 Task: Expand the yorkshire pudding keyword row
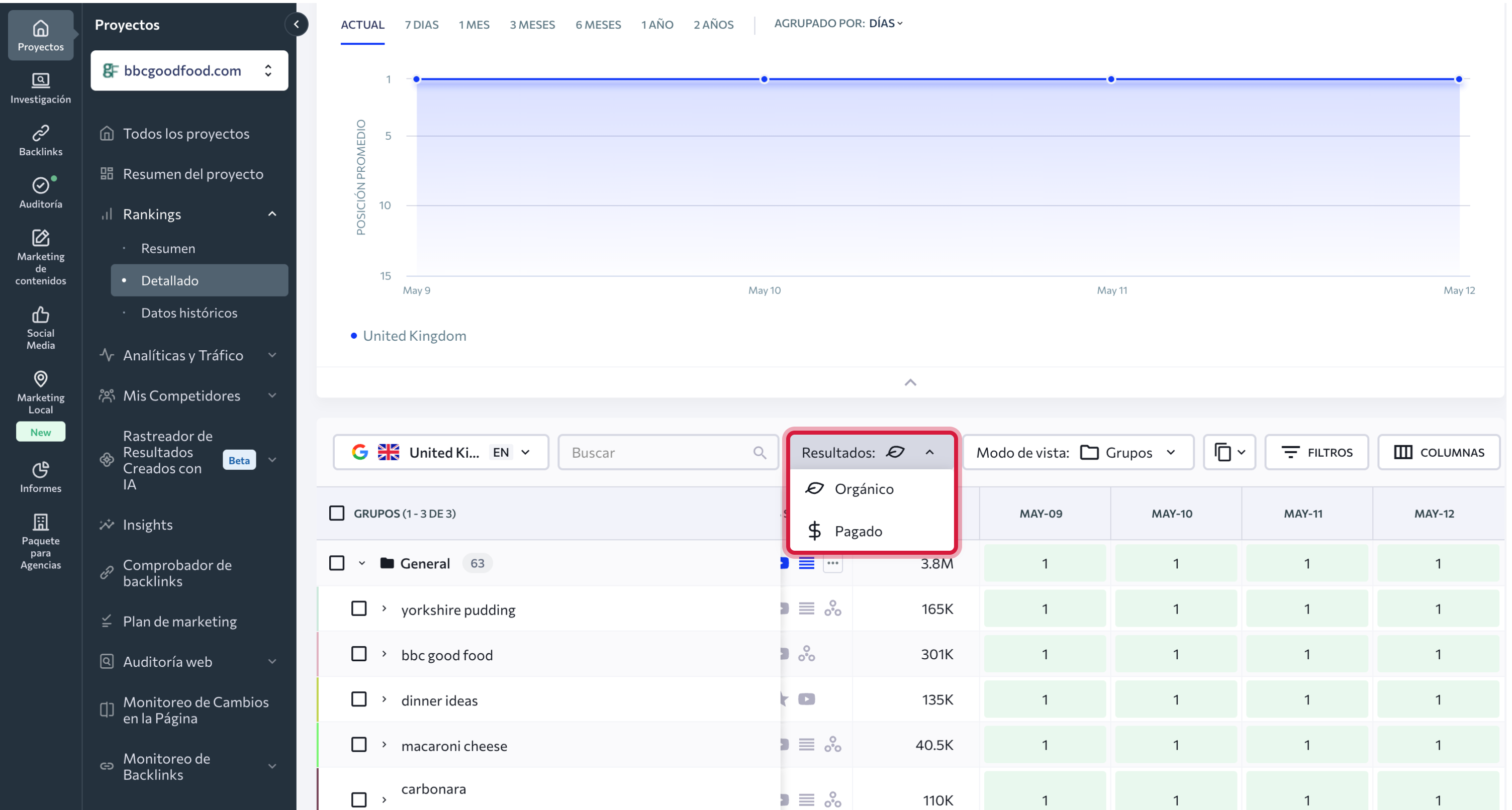pos(385,608)
